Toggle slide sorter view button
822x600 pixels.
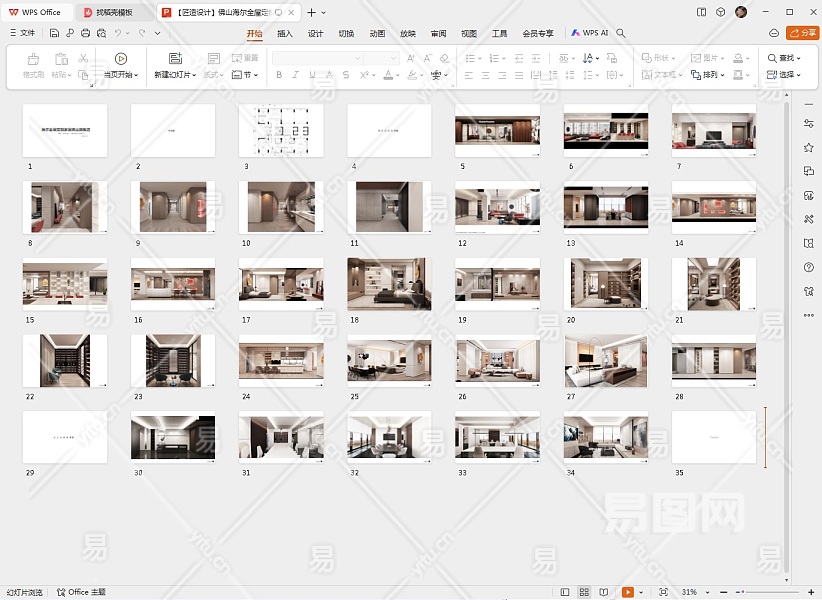coord(585,592)
